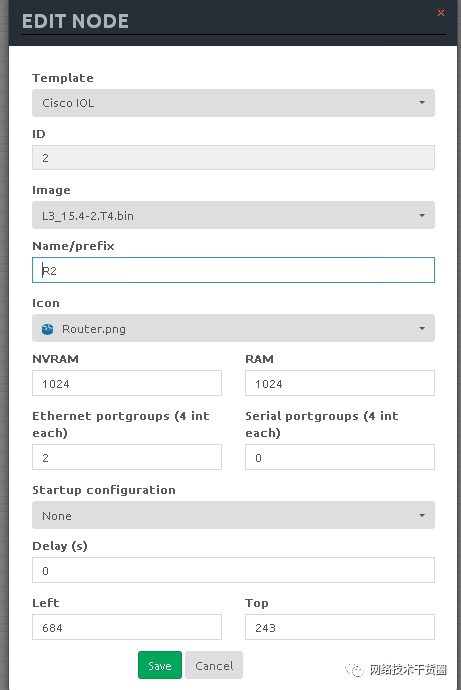Click the Delay (s) input field
461x690 pixels.
[233, 570]
